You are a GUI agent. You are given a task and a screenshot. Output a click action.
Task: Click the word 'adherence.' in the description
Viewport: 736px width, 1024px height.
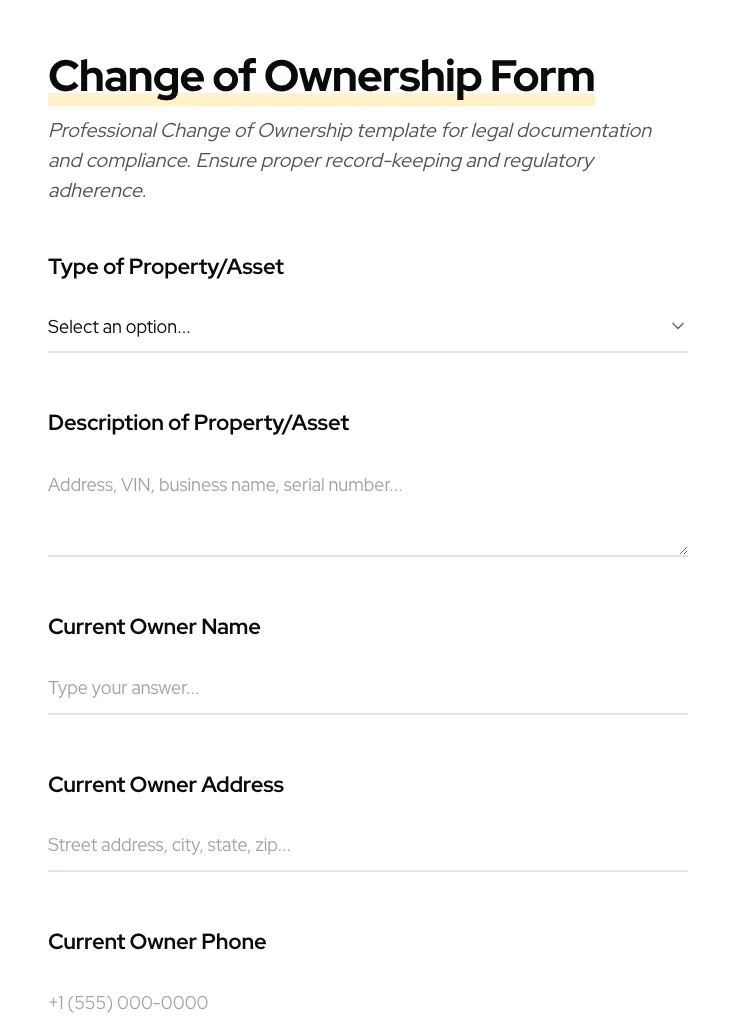click(97, 191)
